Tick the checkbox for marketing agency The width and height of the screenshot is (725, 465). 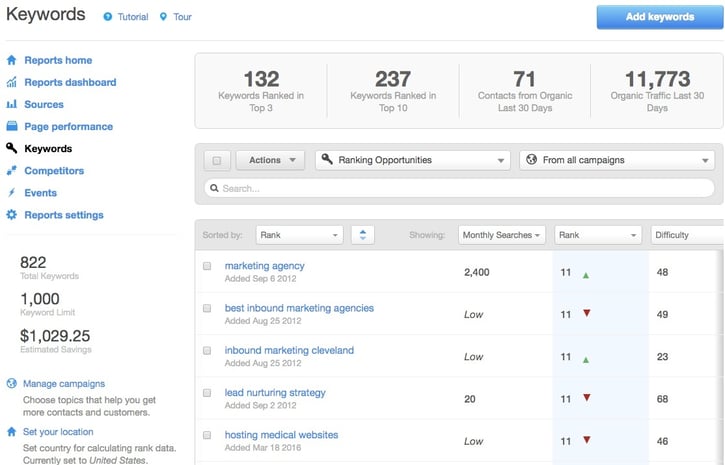(207, 267)
